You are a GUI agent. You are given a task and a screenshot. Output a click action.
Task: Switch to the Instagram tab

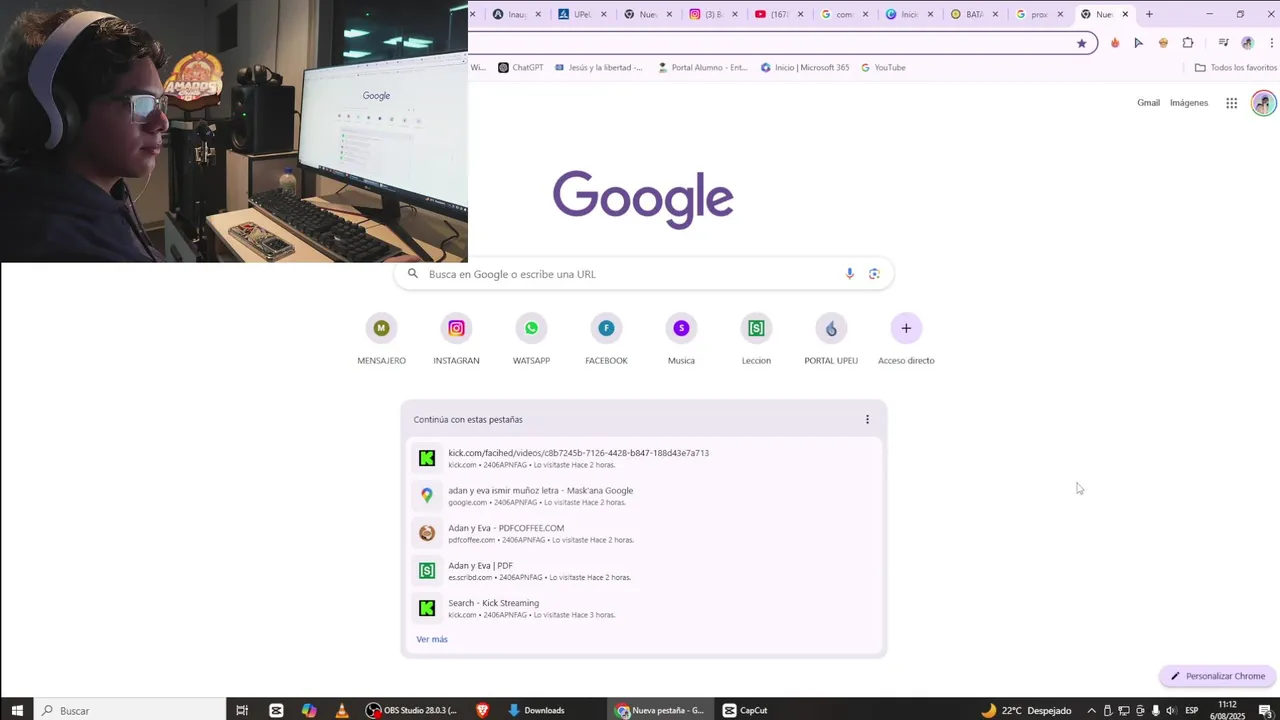714,14
